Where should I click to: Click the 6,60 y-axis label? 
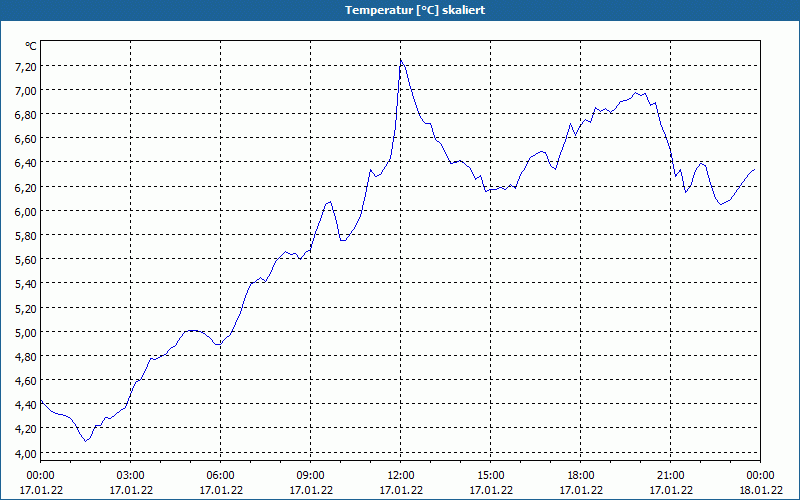pos(26,139)
